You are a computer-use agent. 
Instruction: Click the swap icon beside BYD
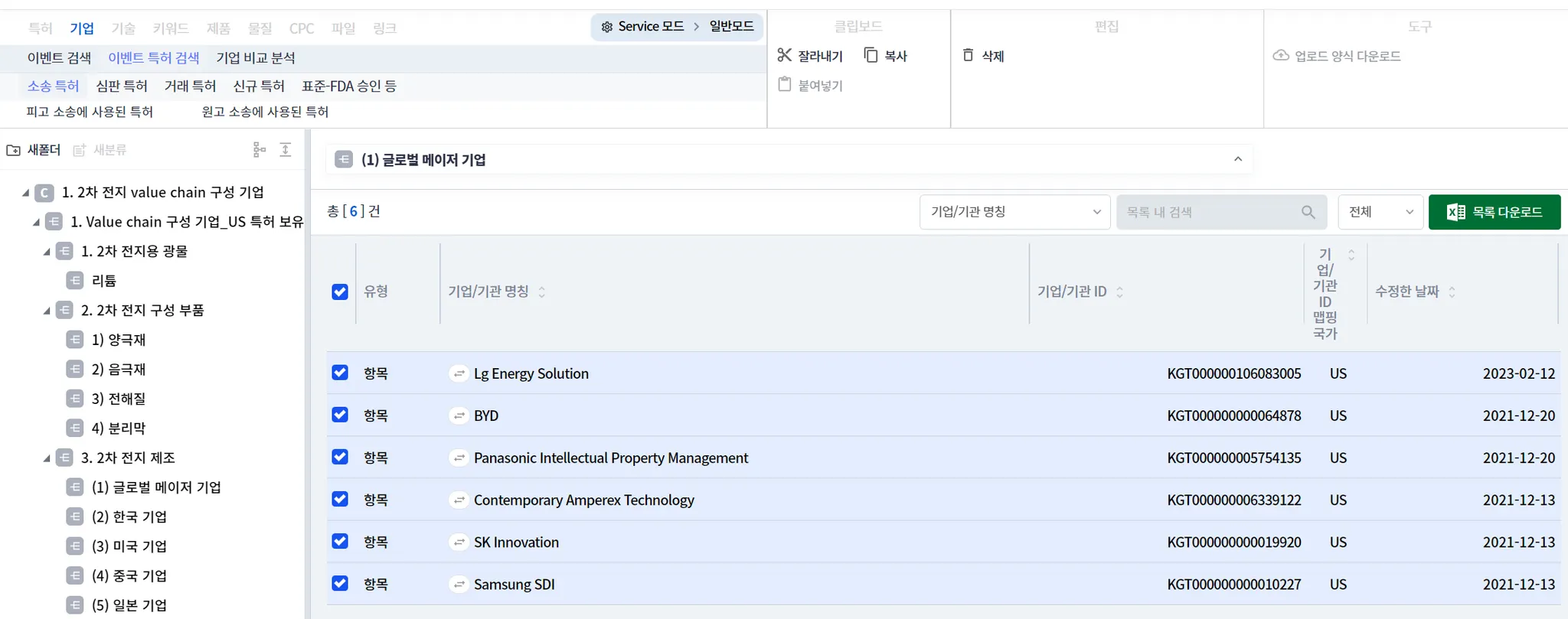[459, 415]
